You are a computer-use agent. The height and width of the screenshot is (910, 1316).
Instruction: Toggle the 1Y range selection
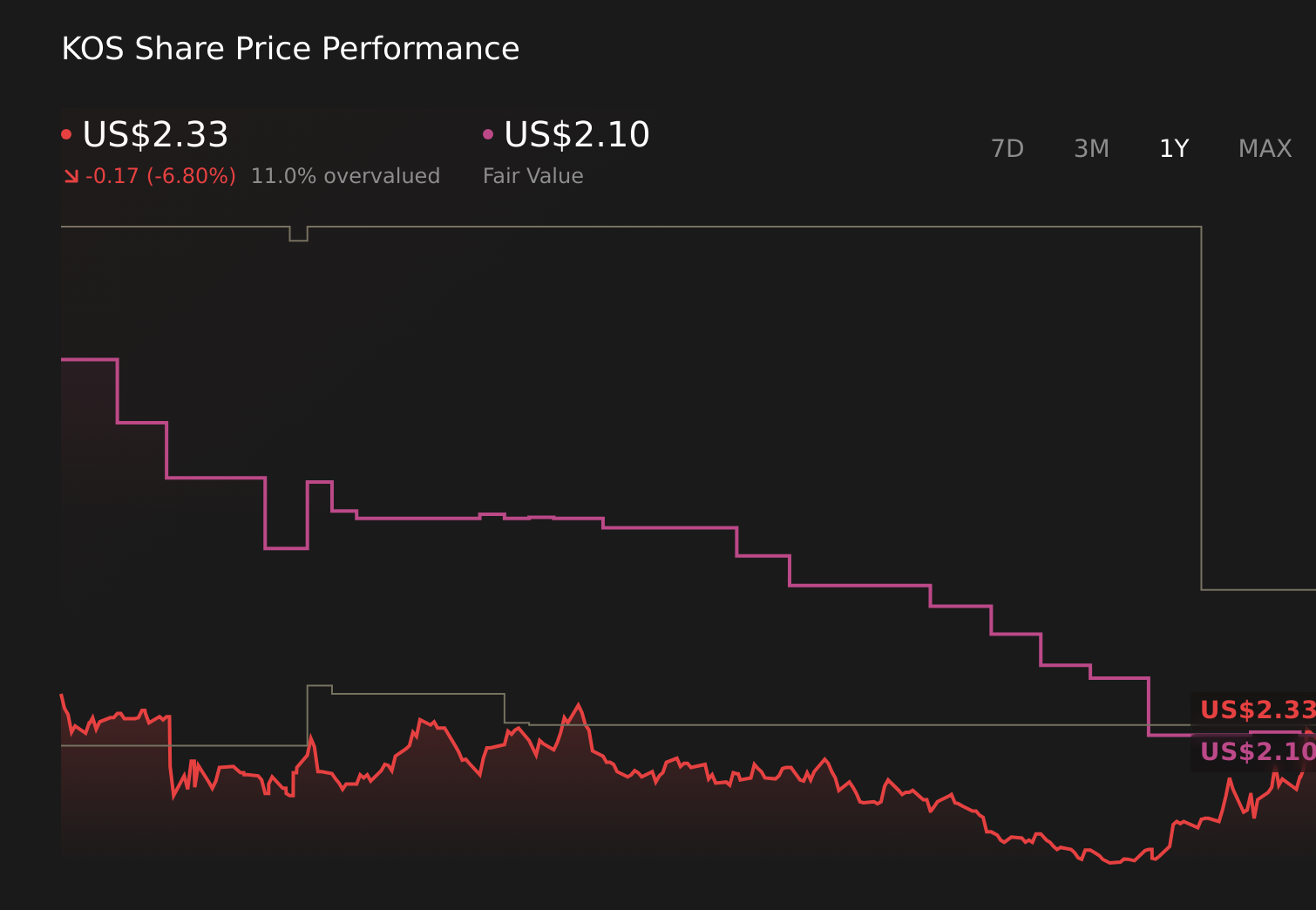1173,148
